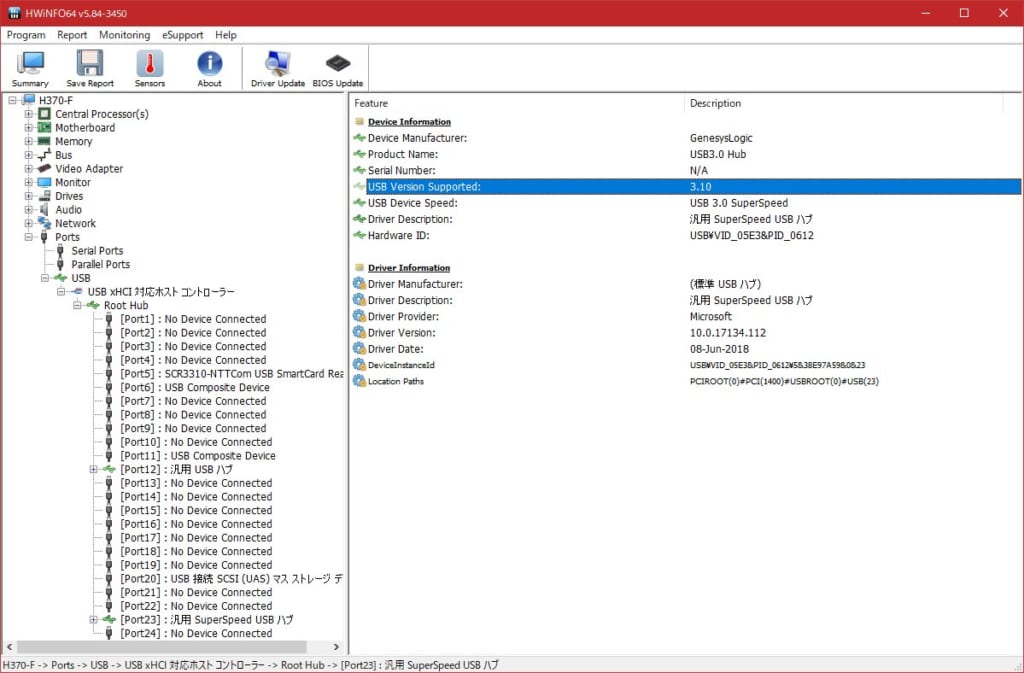The width and height of the screenshot is (1024, 673).
Task: Open the Sensors thermometer icon
Action: pyautogui.click(x=150, y=68)
